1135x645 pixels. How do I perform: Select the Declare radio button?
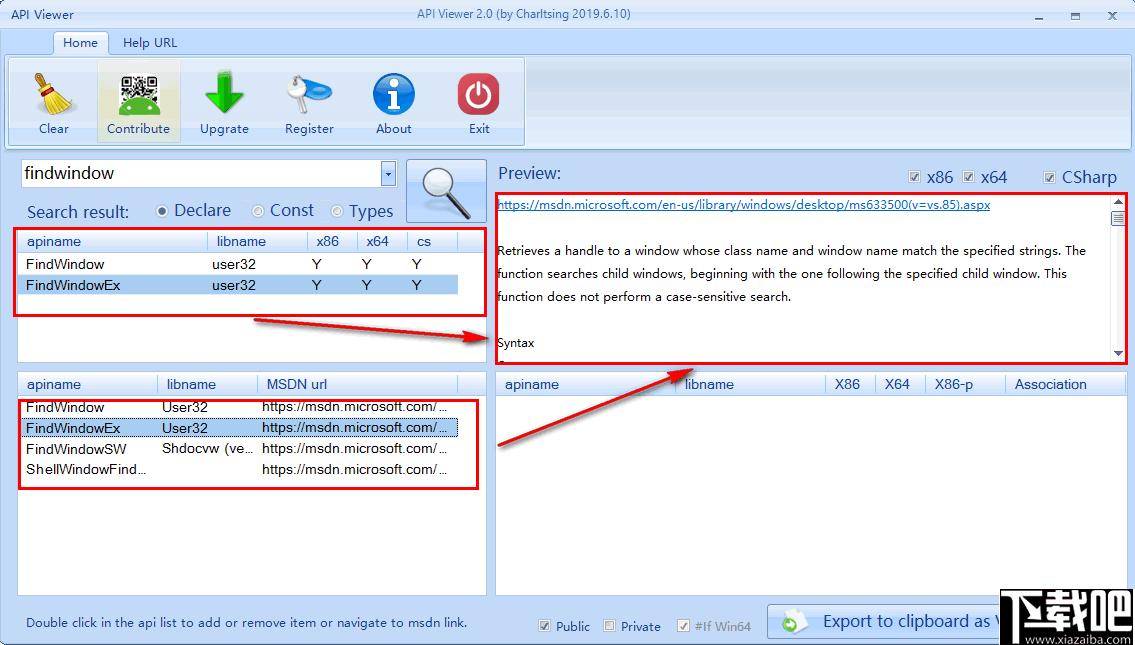pos(162,211)
